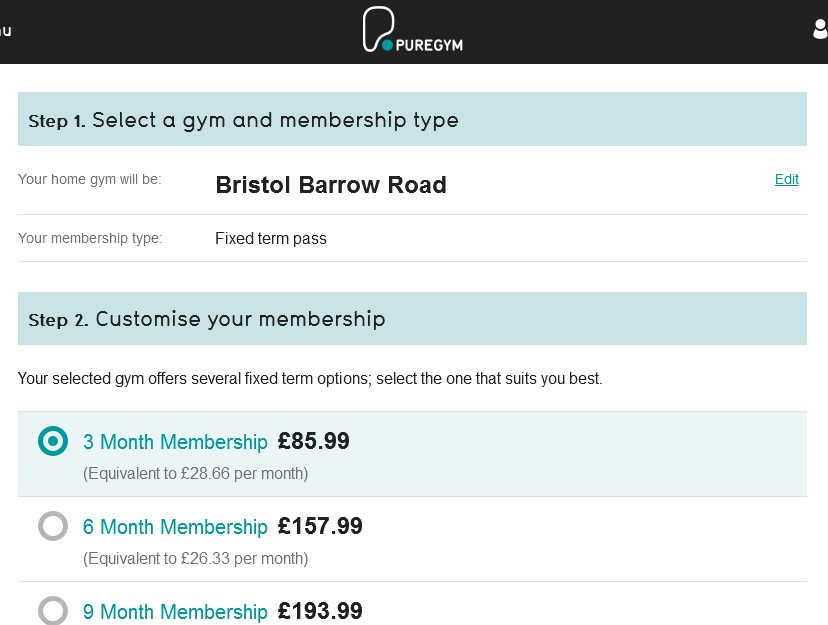Click the Step 1 section header
The height and width of the screenshot is (625, 828).
pos(243,120)
